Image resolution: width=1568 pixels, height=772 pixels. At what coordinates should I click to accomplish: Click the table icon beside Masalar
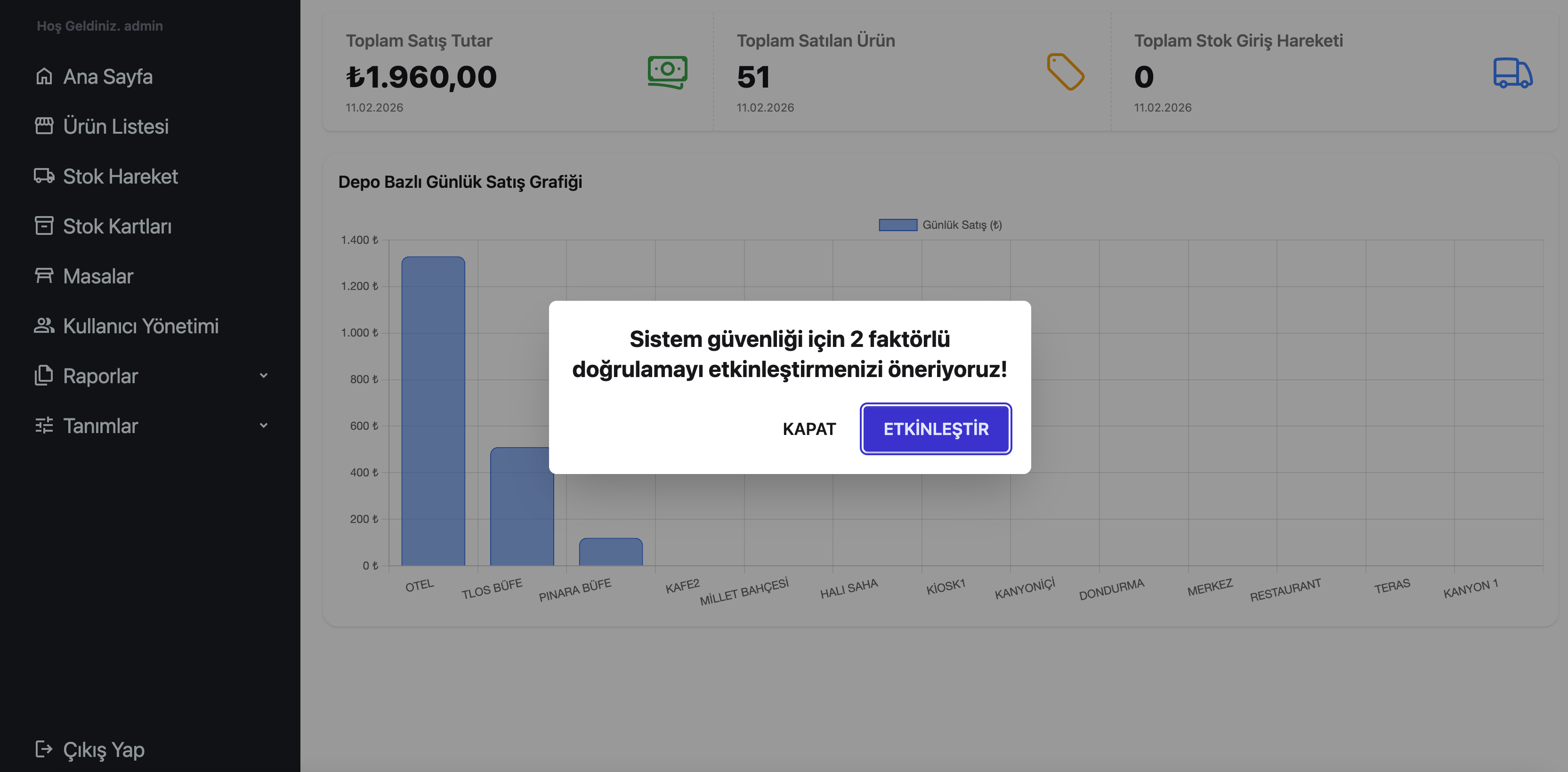(44, 275)
